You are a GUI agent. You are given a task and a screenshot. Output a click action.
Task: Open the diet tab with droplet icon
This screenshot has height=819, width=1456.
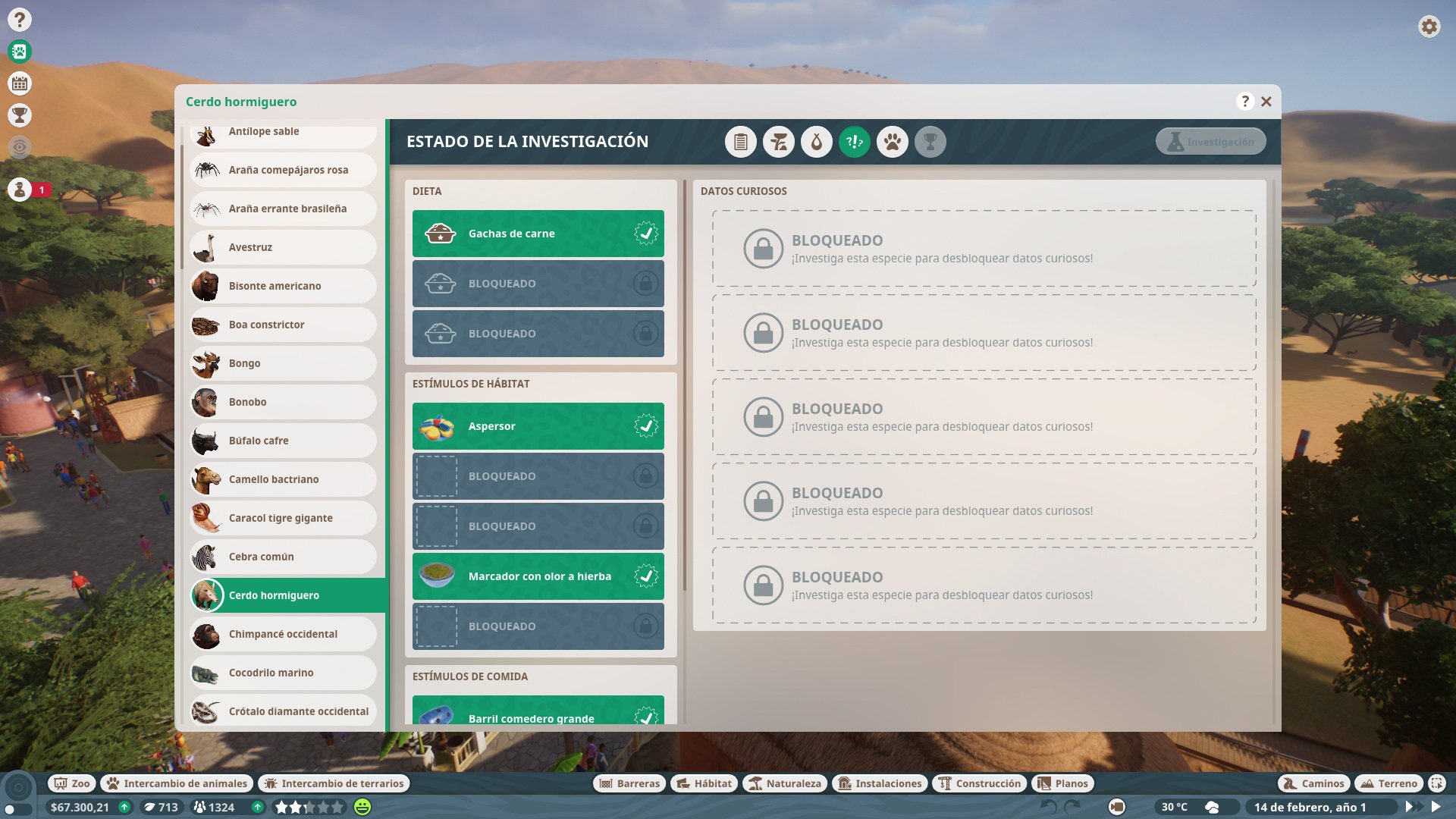[x=817, y=141]
